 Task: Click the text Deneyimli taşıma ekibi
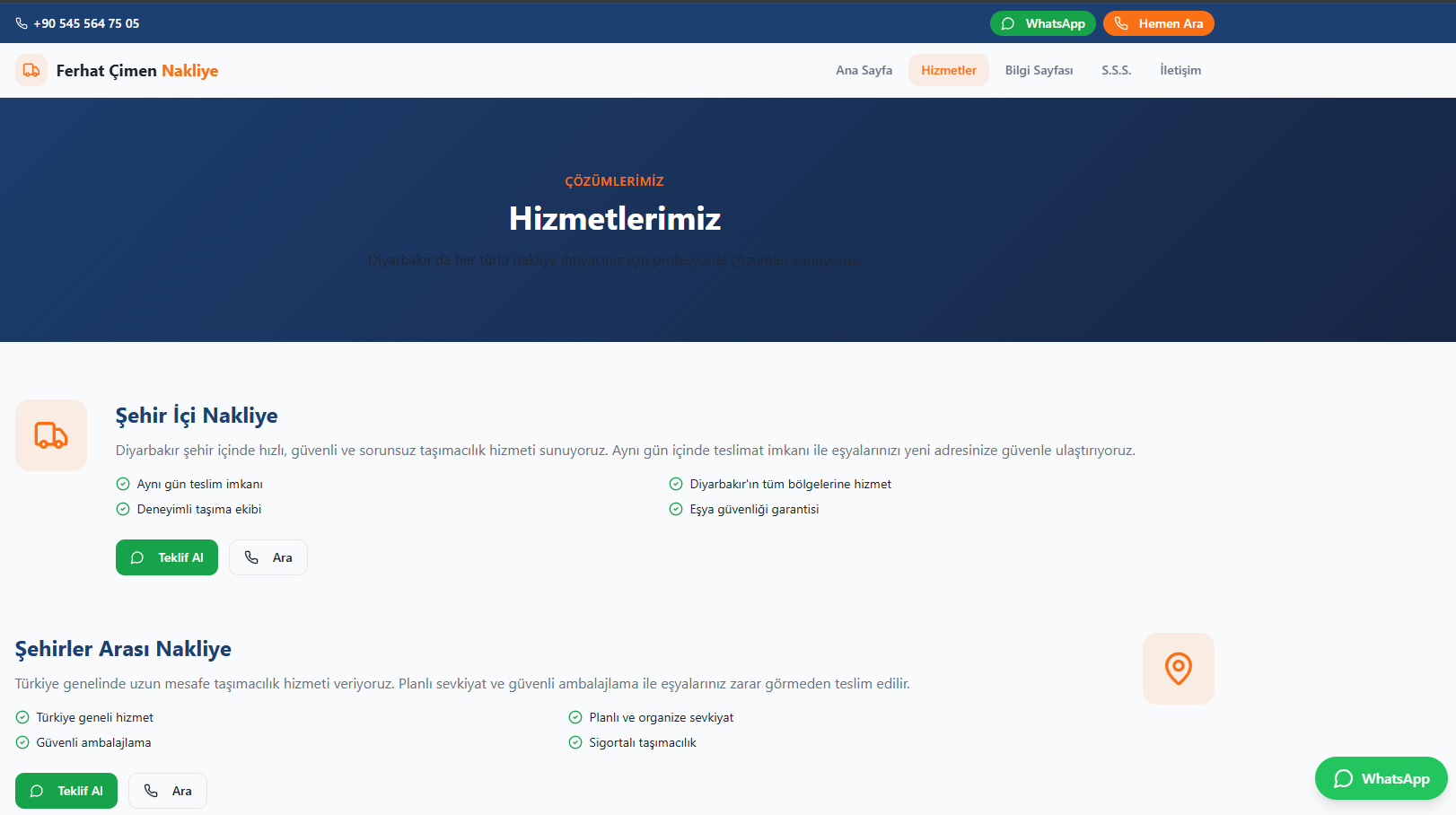(x=199, y=509)
